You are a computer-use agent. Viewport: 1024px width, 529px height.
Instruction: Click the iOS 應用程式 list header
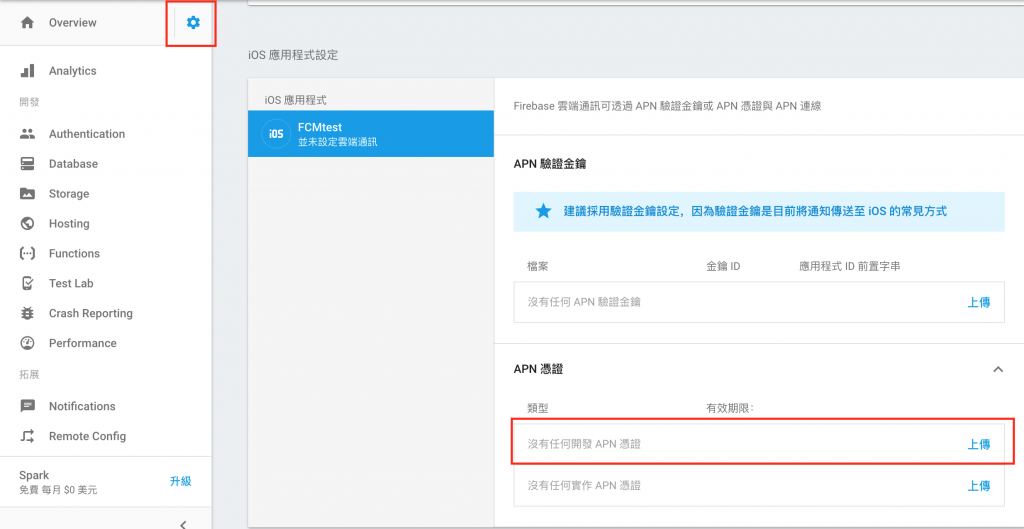(295, 100)
